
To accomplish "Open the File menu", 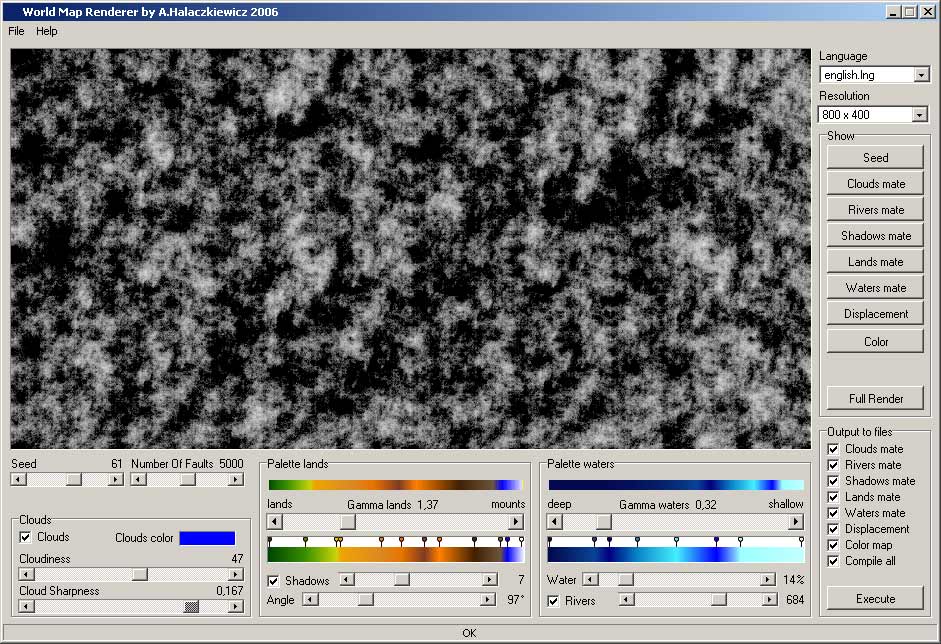I will click(x=16, y=31).
